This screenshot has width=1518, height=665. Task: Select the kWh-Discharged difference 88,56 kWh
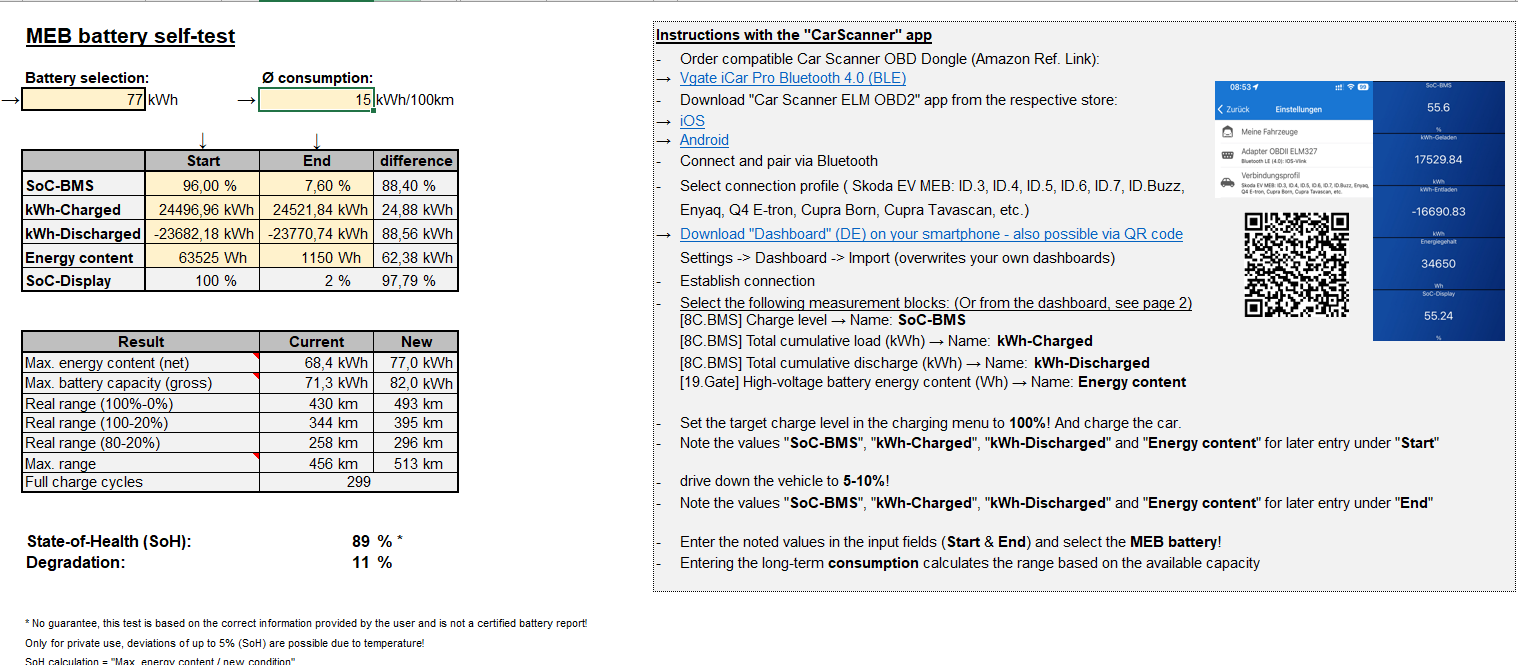(x=416, y=234)
